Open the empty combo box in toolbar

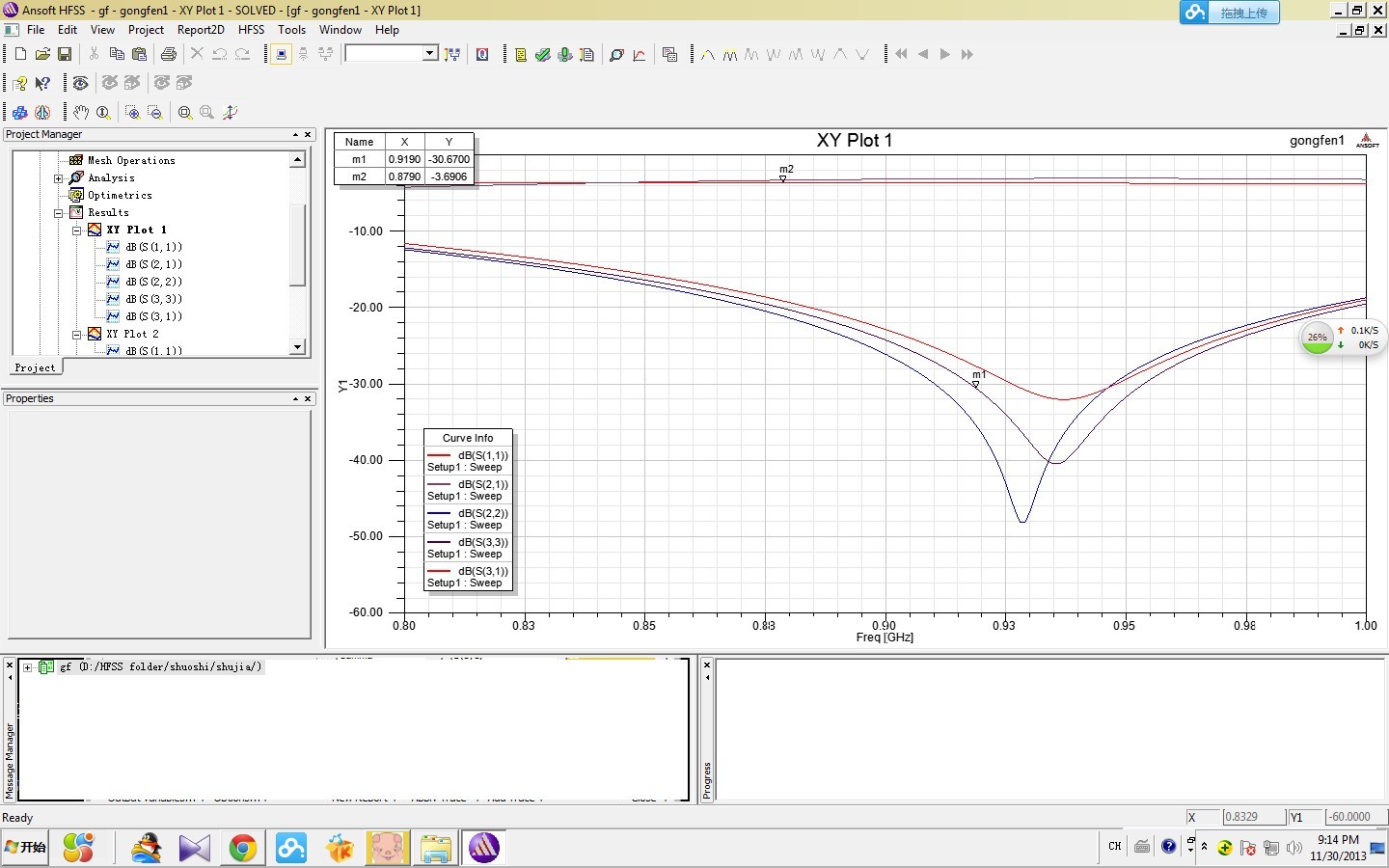392,53
